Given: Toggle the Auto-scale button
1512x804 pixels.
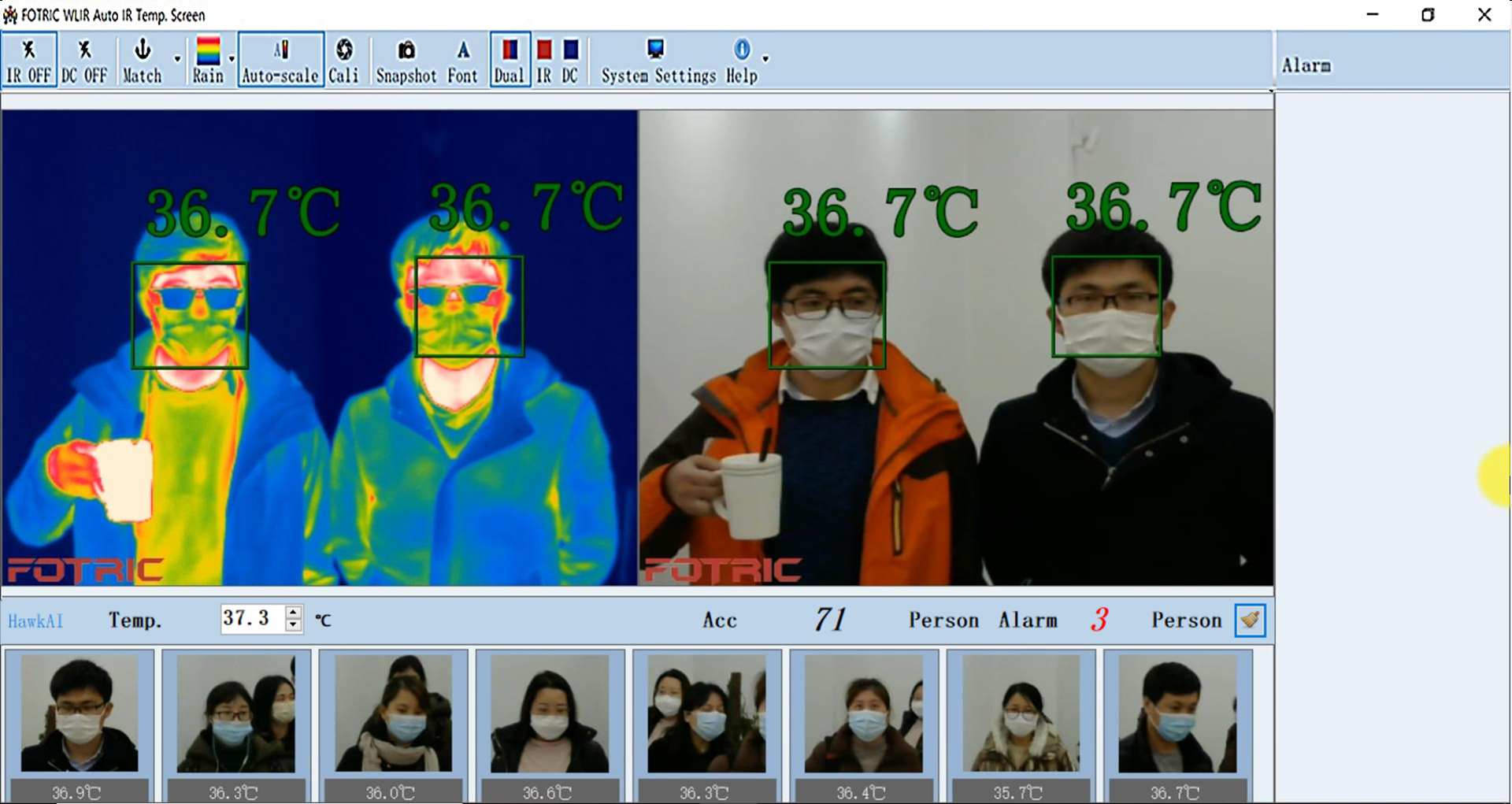Looking at the screenshot, I should (280, 61).
